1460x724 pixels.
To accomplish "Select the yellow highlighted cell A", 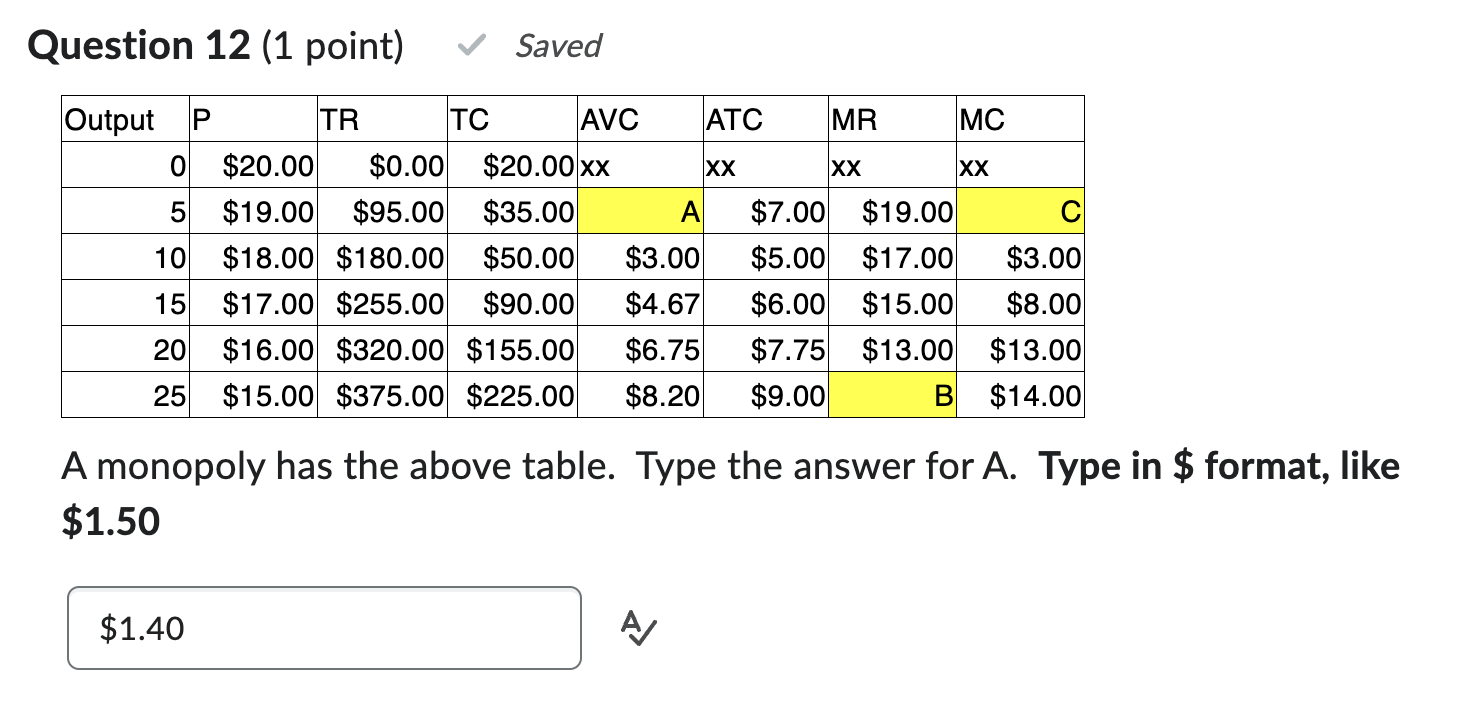I will [x=640, y=211].
